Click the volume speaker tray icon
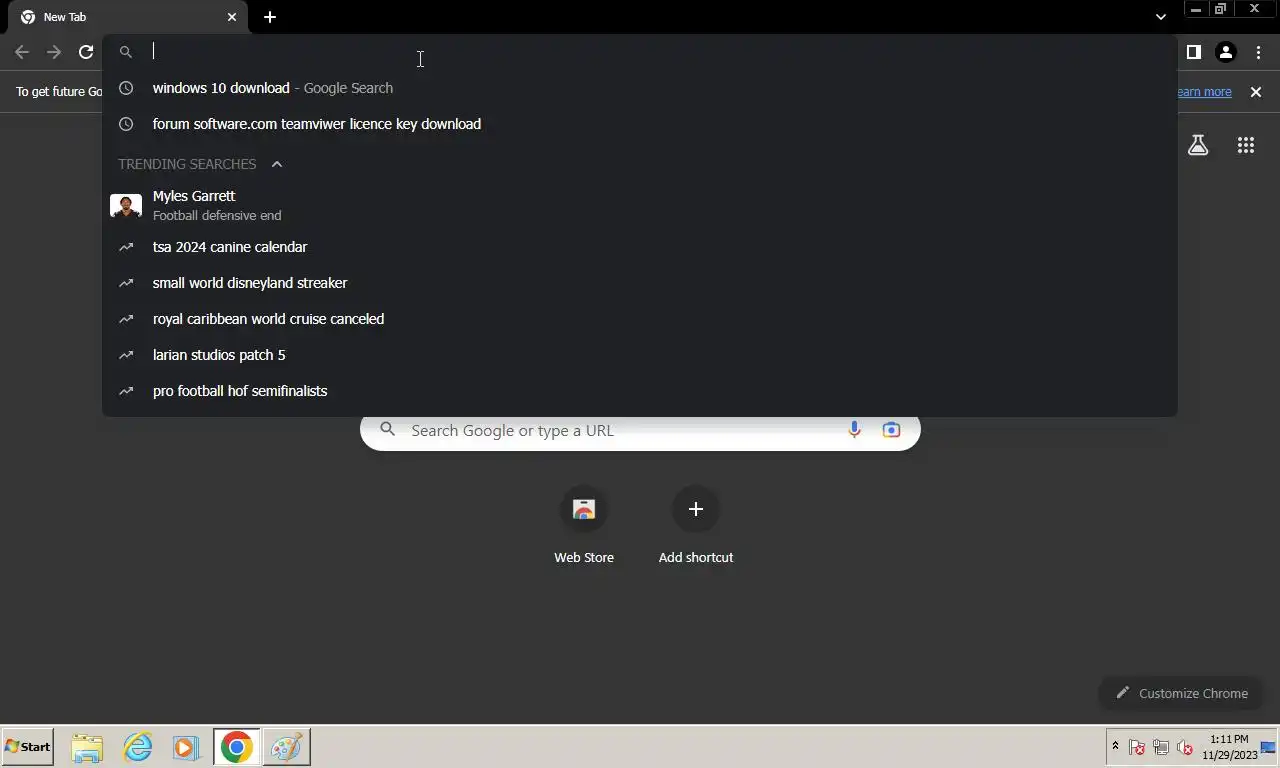Image resolution: width=1280 pixels, height=768 pixels. [x=1185, y=747]
